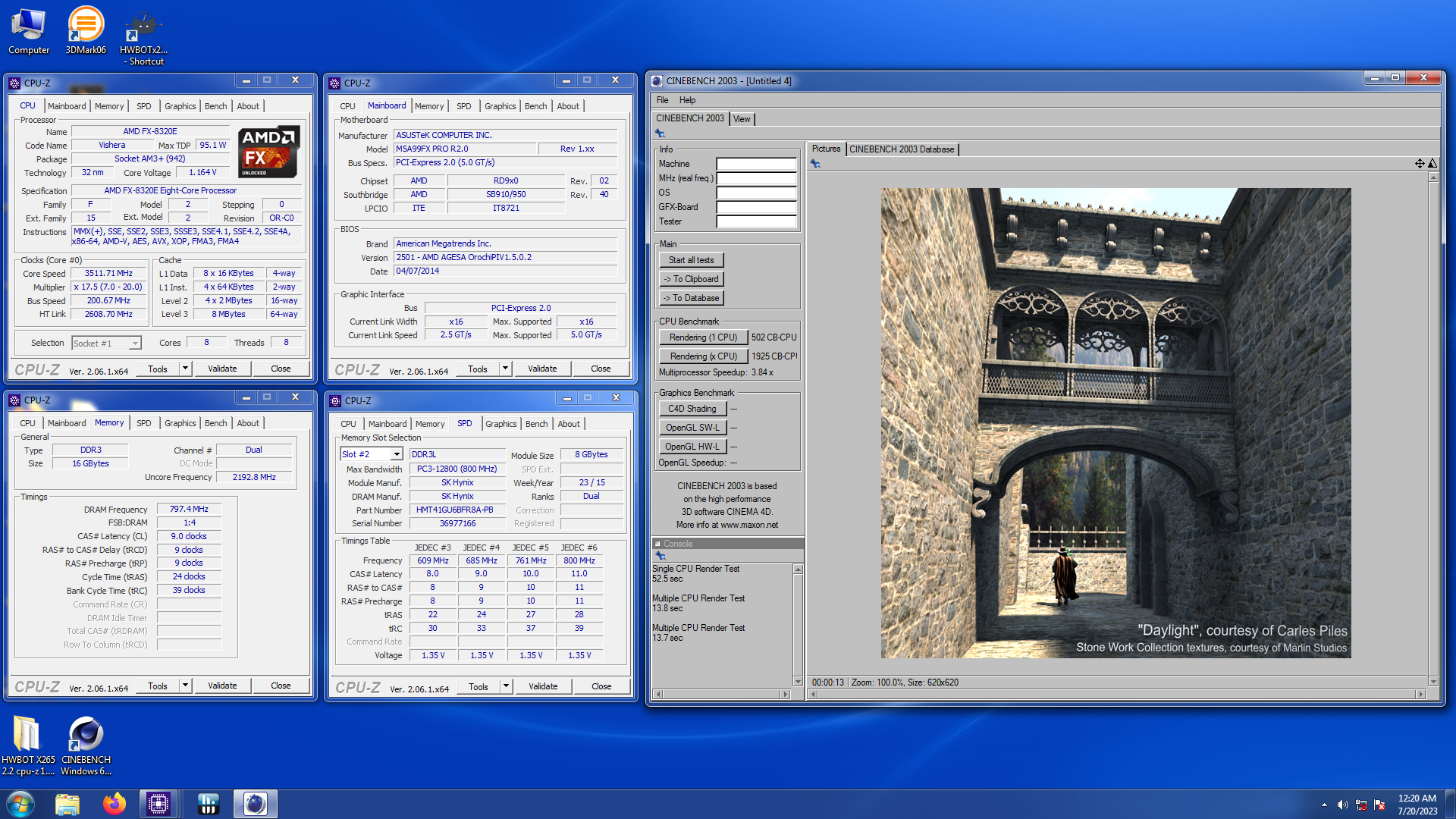This screenshot has height=819, width=1456.
Task: Start the OpenGL SW-L test
Action: coord(692,428)
